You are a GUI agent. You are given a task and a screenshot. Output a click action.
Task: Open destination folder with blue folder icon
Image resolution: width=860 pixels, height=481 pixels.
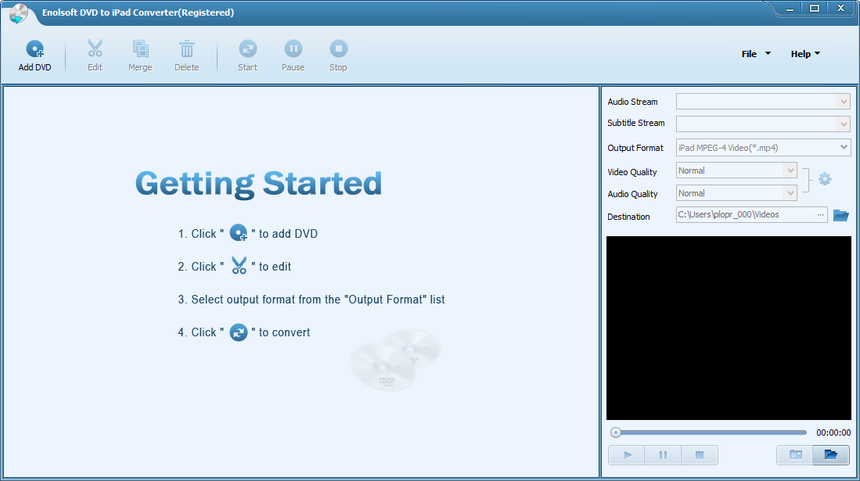[840, 215]
